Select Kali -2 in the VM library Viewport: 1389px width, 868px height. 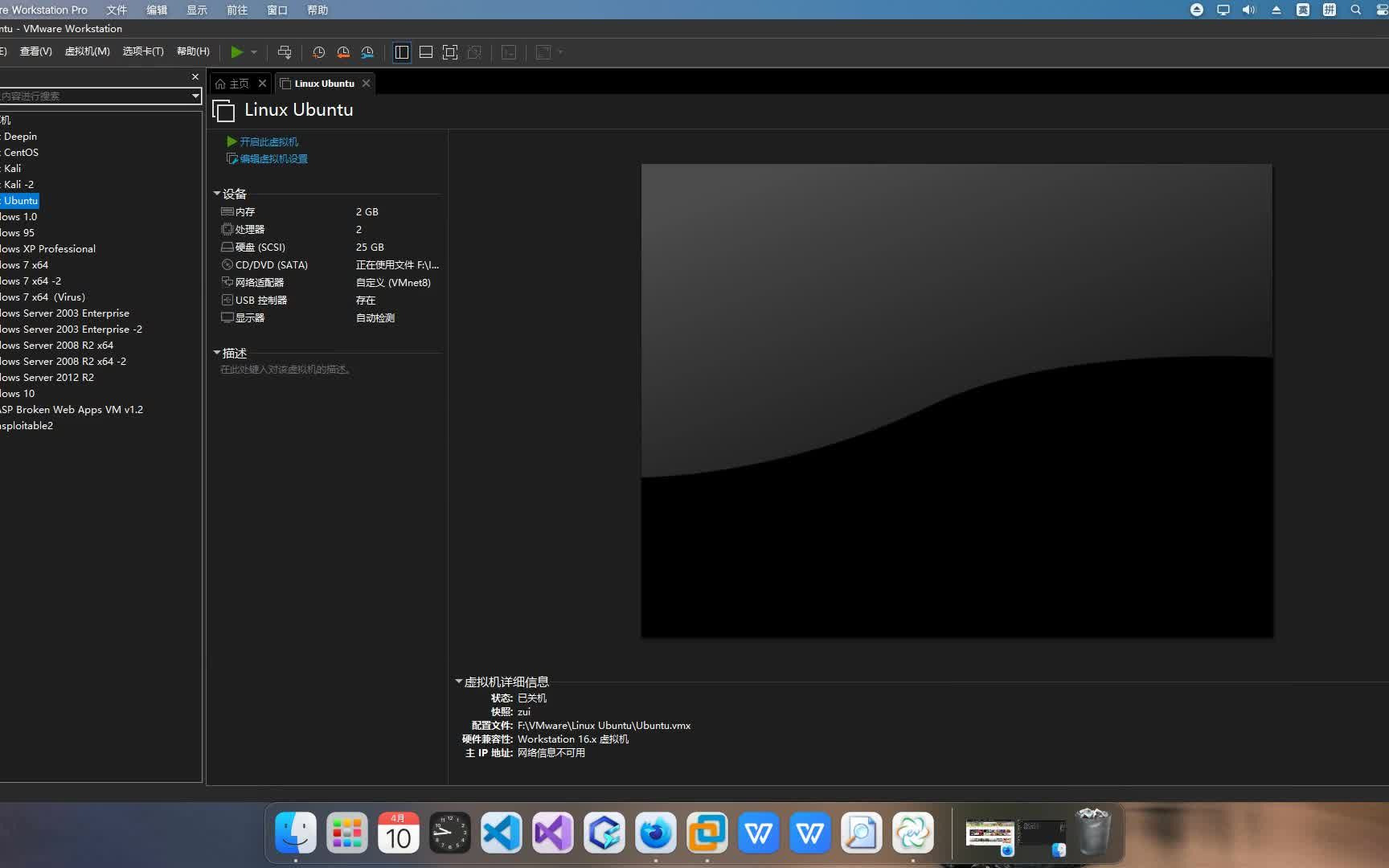pyautogui.click(x=18, y=185)
